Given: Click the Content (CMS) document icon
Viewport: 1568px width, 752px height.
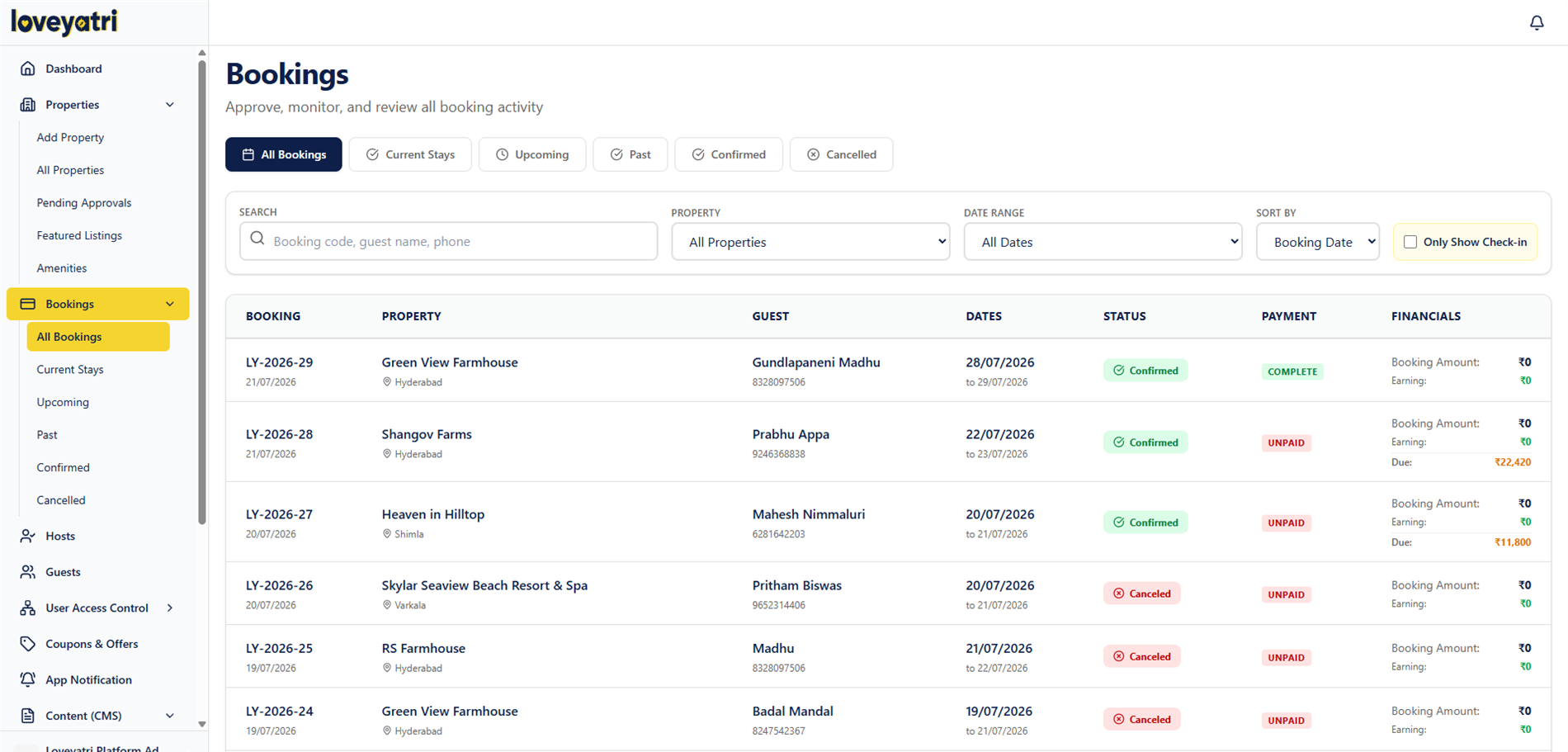Looking at the screenshot, I should point(28,716).
